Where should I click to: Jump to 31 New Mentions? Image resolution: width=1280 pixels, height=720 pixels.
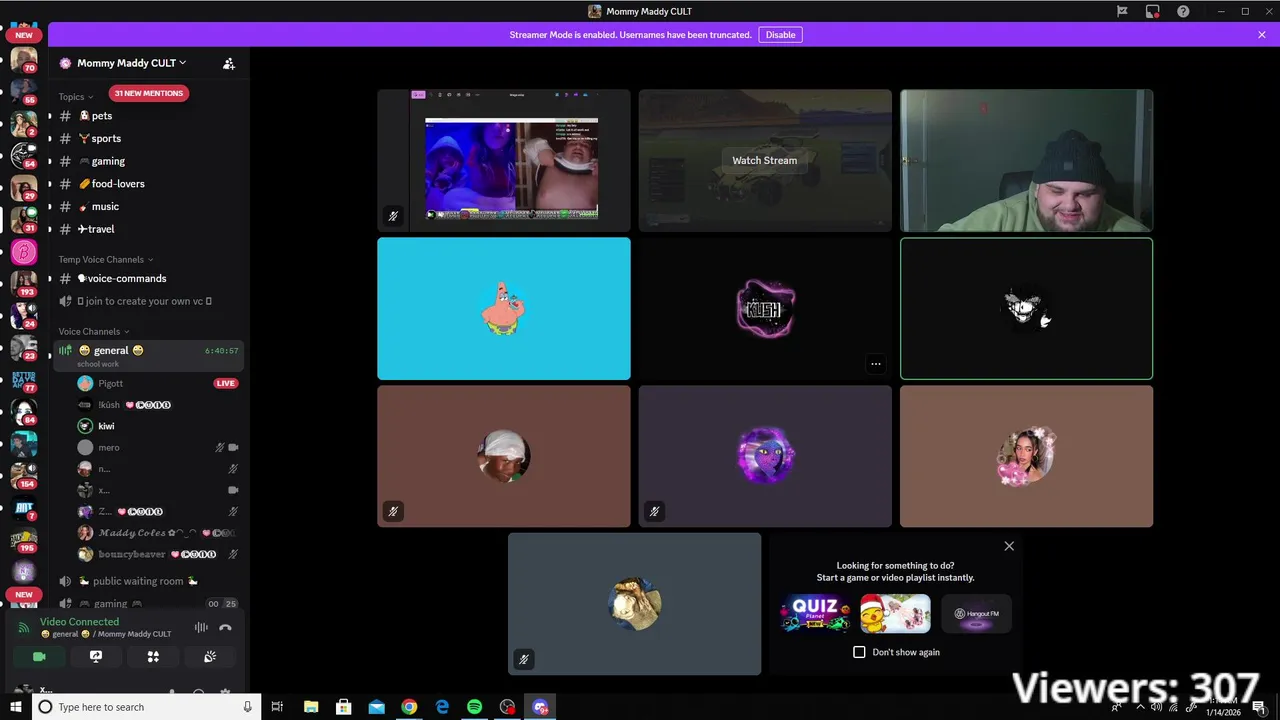148,93
